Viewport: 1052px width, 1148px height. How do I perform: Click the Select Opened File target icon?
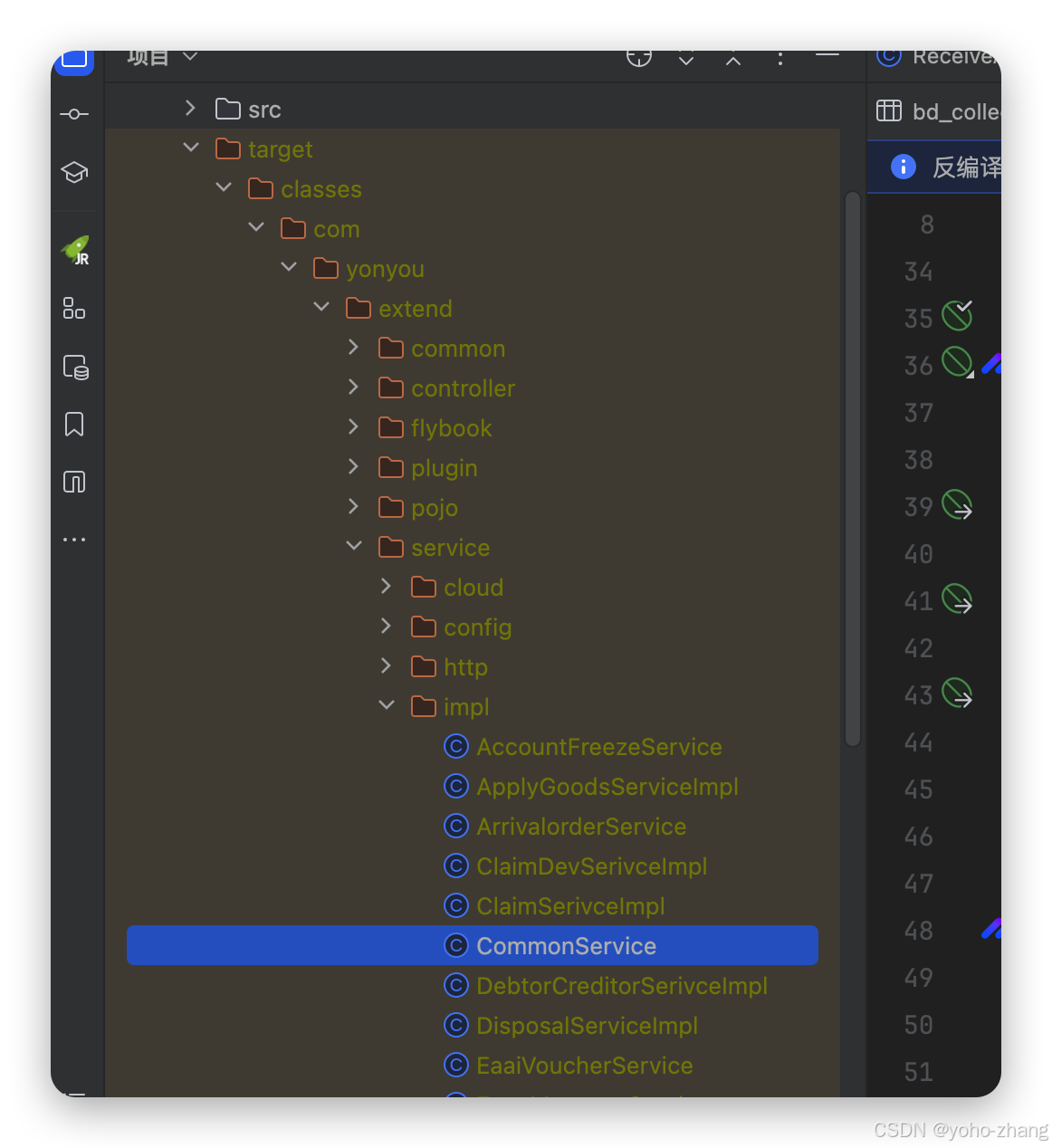click(x=638, y=56)
